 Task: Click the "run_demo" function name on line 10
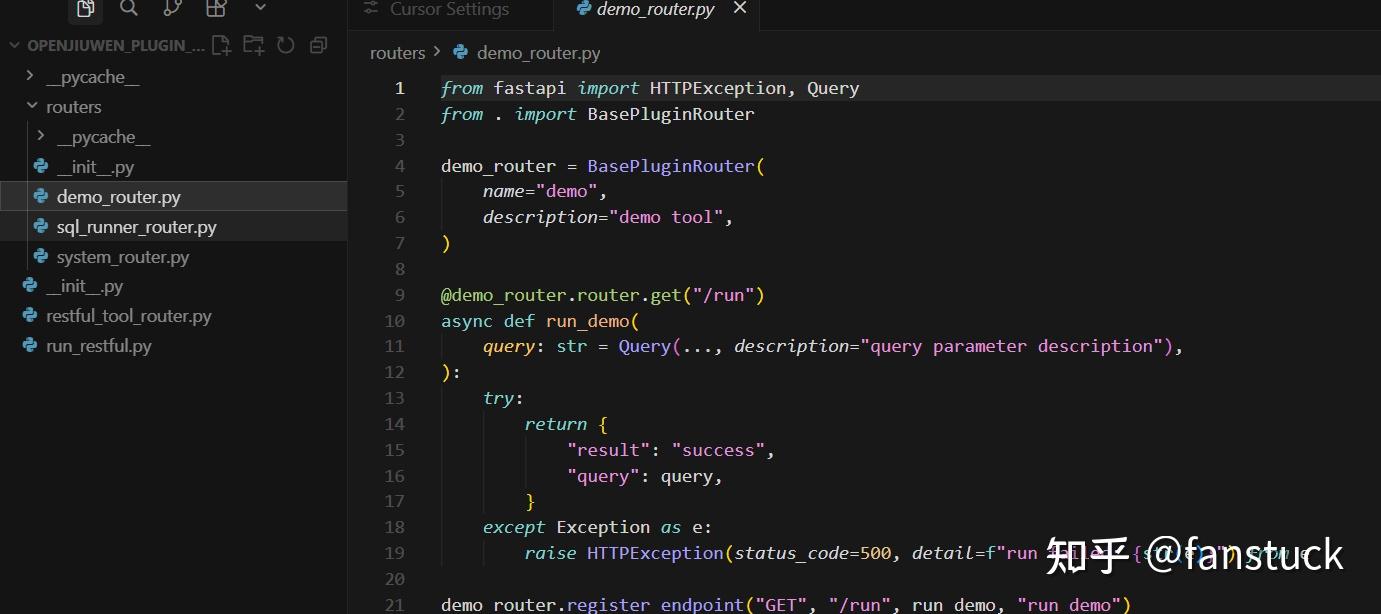(588, 321)
